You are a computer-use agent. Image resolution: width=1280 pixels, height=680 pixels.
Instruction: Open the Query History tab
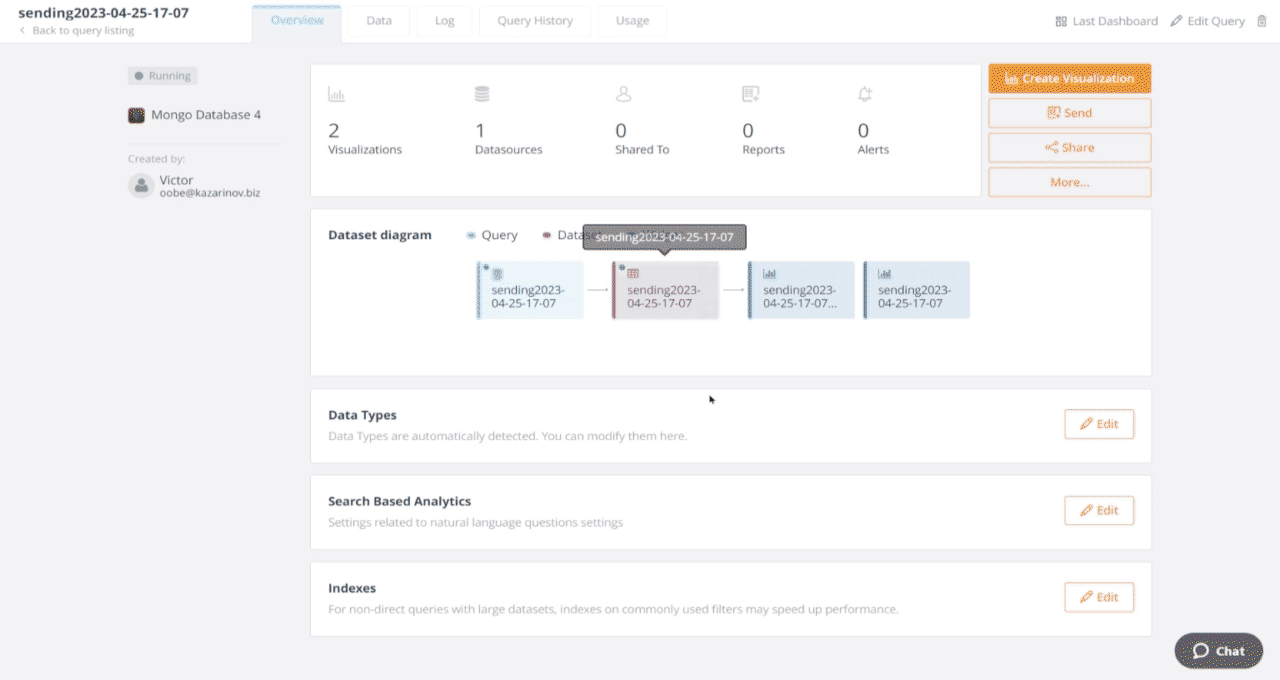click(x=535, y=21)
